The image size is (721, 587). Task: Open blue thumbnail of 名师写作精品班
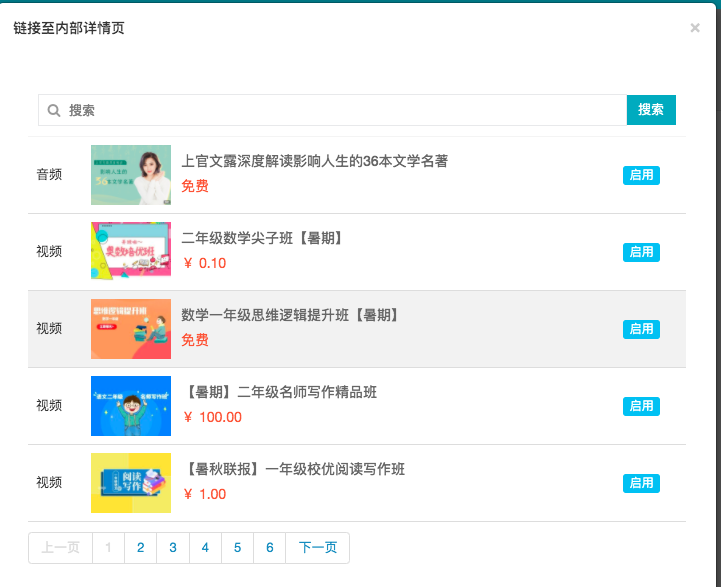(131, 406)
